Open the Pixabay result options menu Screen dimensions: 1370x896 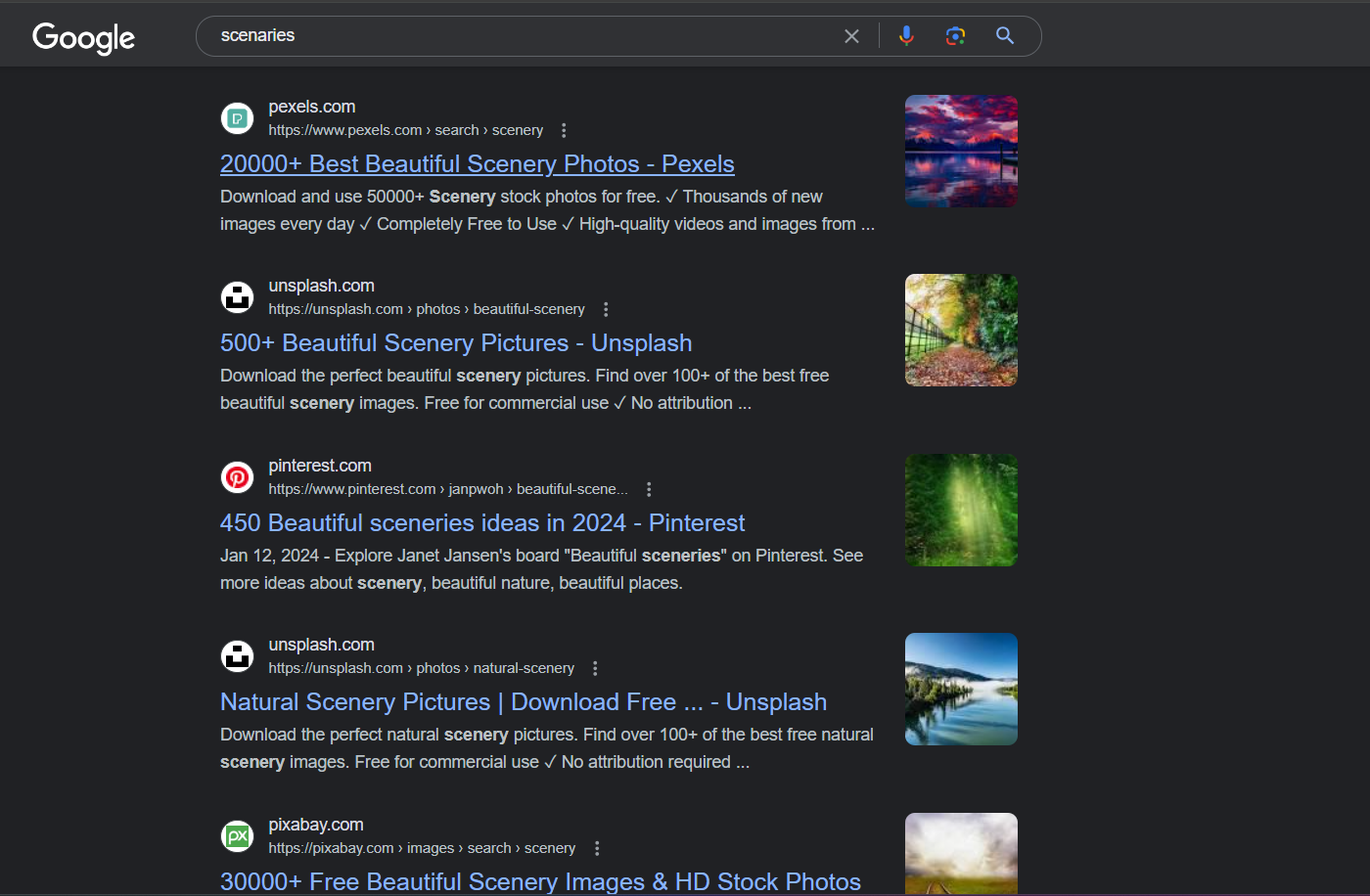(597, 848)
